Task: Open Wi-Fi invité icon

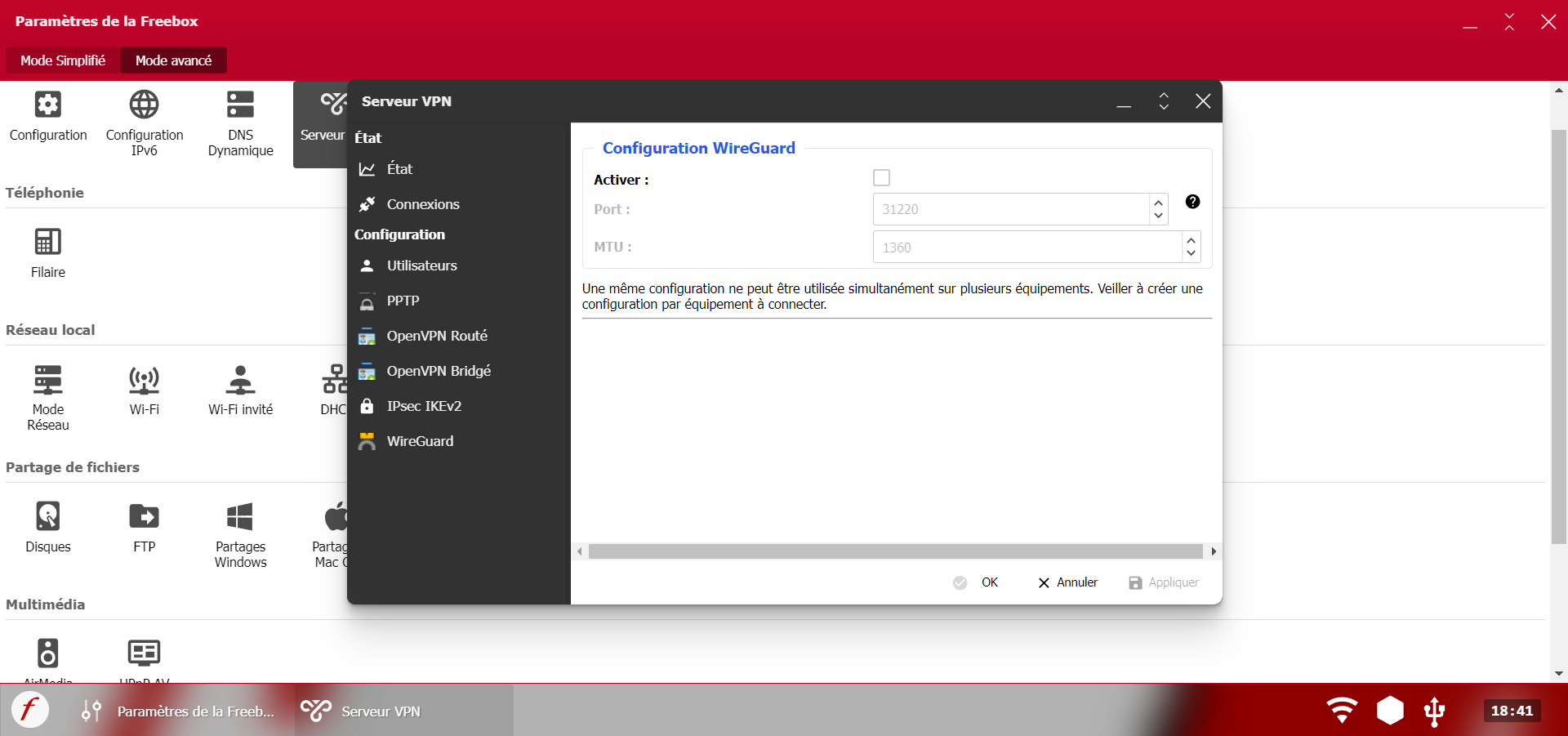Action: (240, 379)
